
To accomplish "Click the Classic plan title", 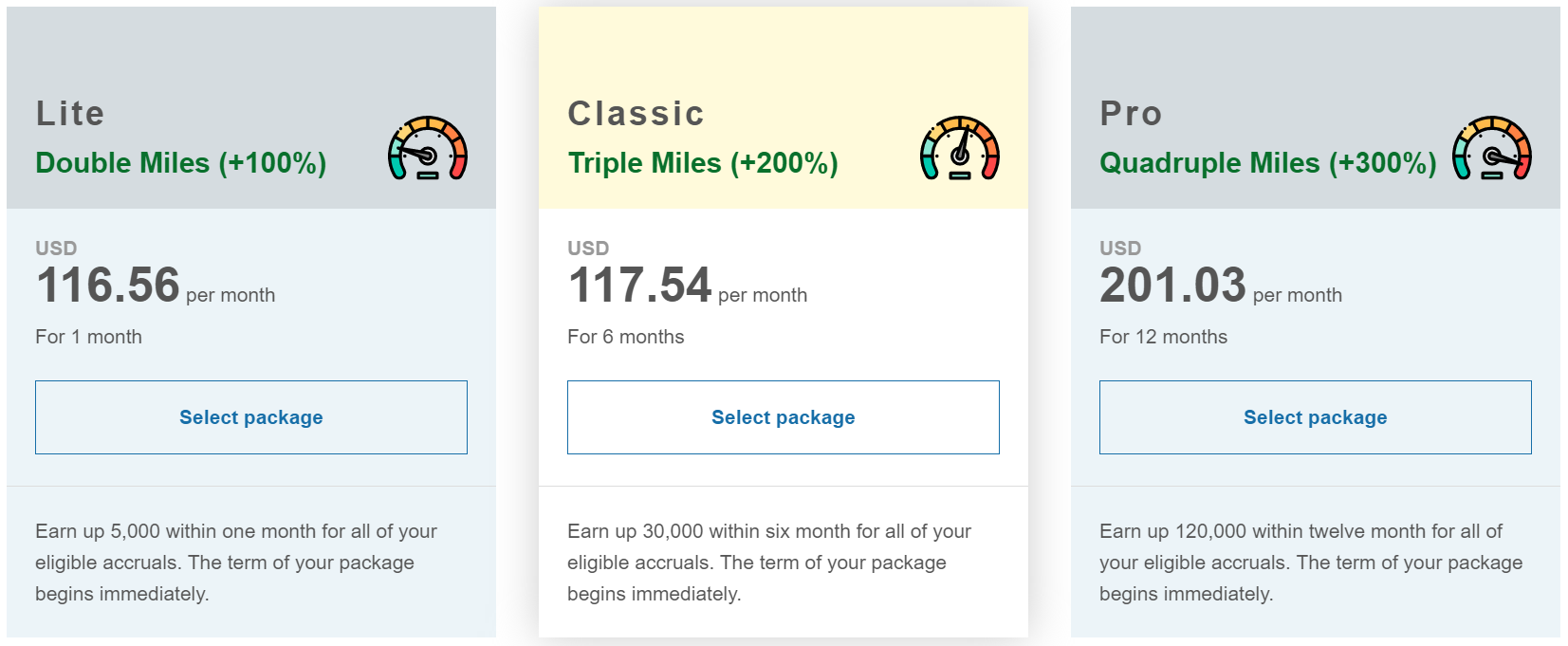I will click(x=636, y=114).
